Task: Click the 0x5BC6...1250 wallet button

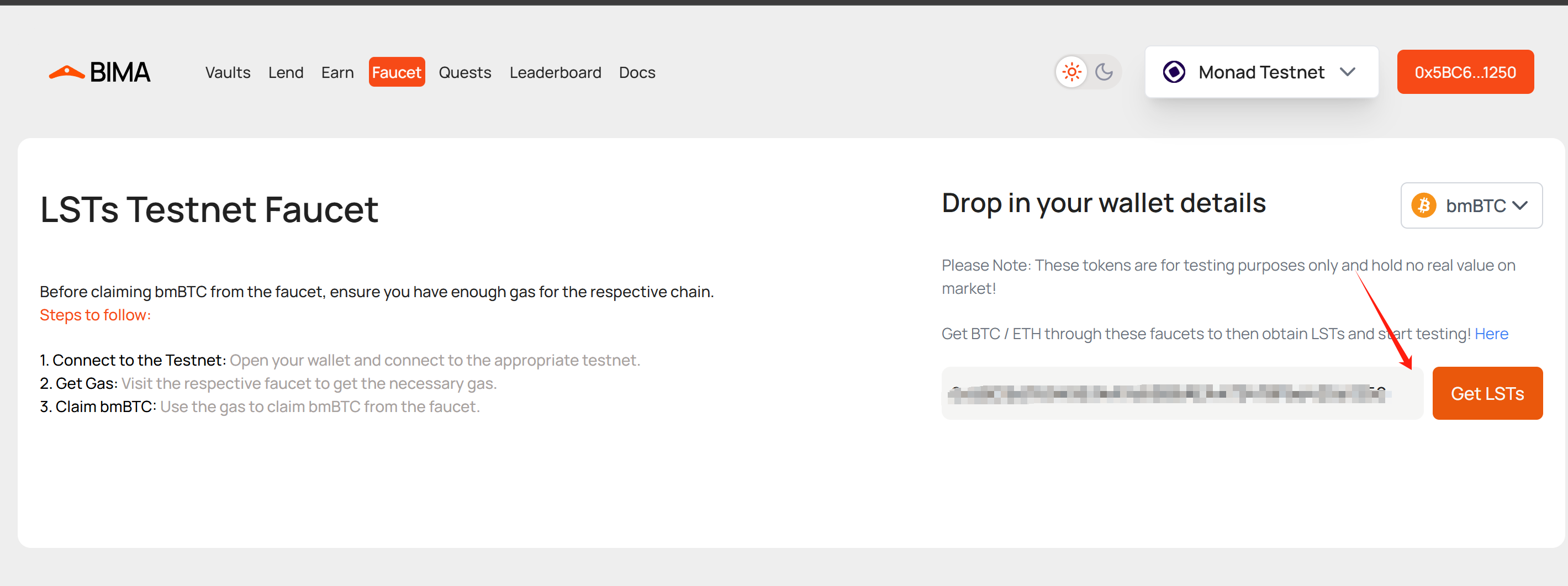Action: tap(1465, 72)
